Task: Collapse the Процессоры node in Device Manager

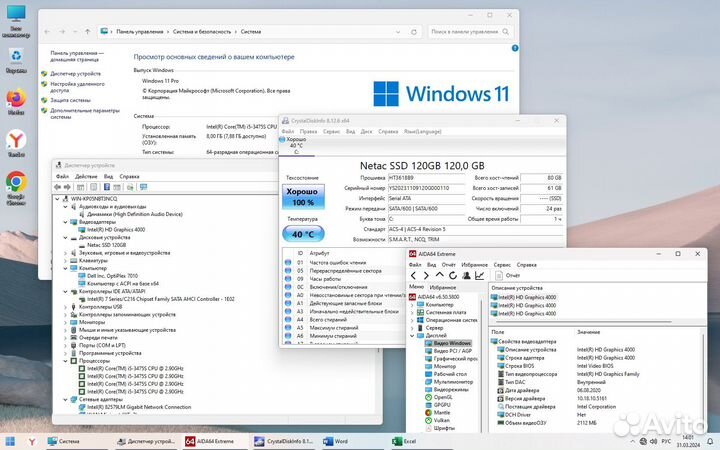Action: pyautogui.click(x=66, y=361)
